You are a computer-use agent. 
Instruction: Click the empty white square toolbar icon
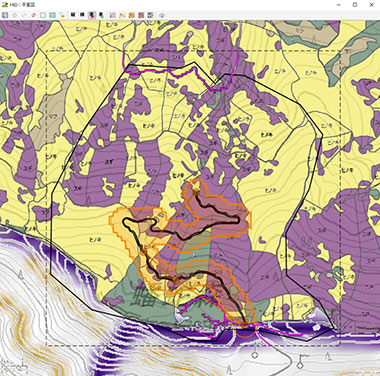tap(43, 15)
